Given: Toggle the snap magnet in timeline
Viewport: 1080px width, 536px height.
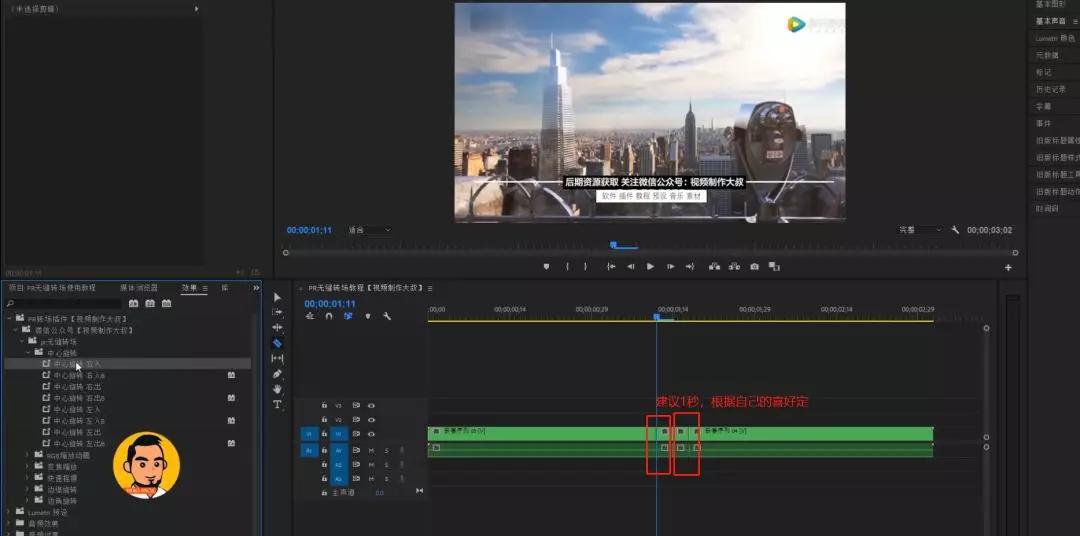Looking at the screenshot, I should 329,316.
